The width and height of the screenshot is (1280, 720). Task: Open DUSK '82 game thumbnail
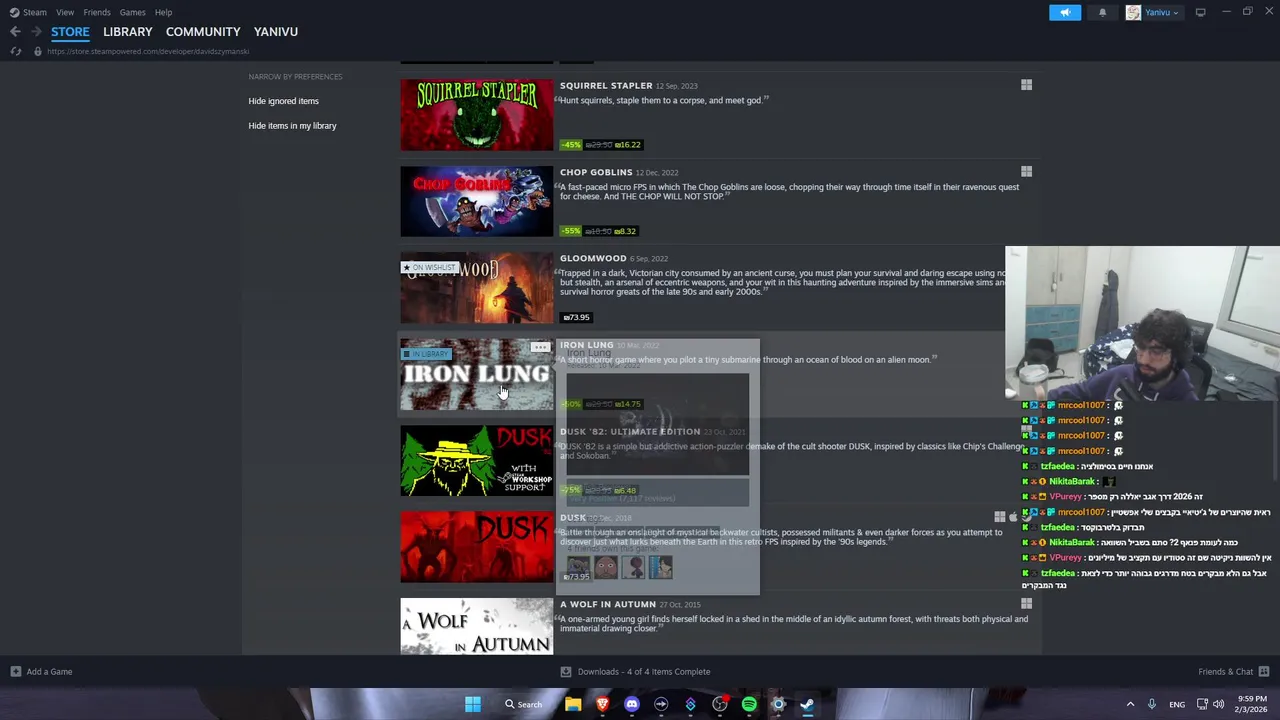tap(477, 461)
